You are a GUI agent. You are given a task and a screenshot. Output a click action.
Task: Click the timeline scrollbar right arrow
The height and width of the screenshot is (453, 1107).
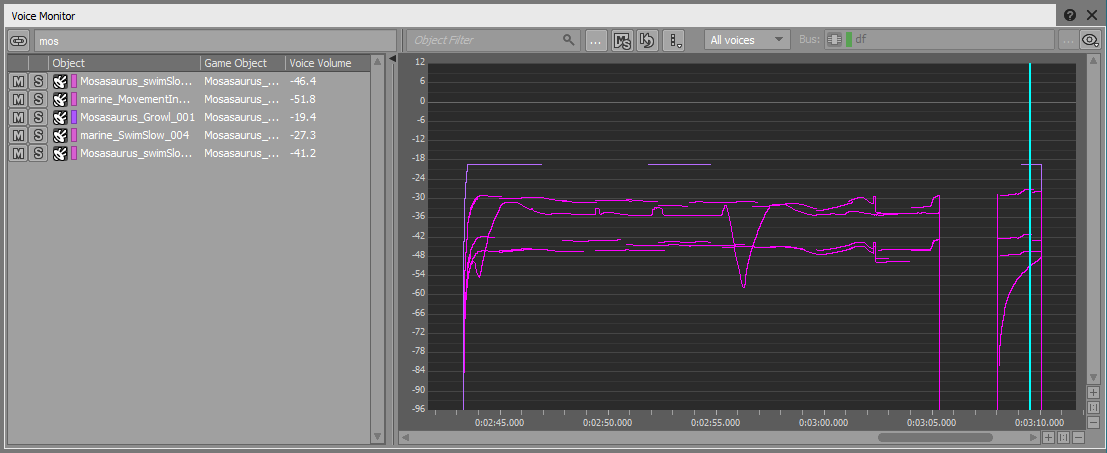coord(1035,437)
